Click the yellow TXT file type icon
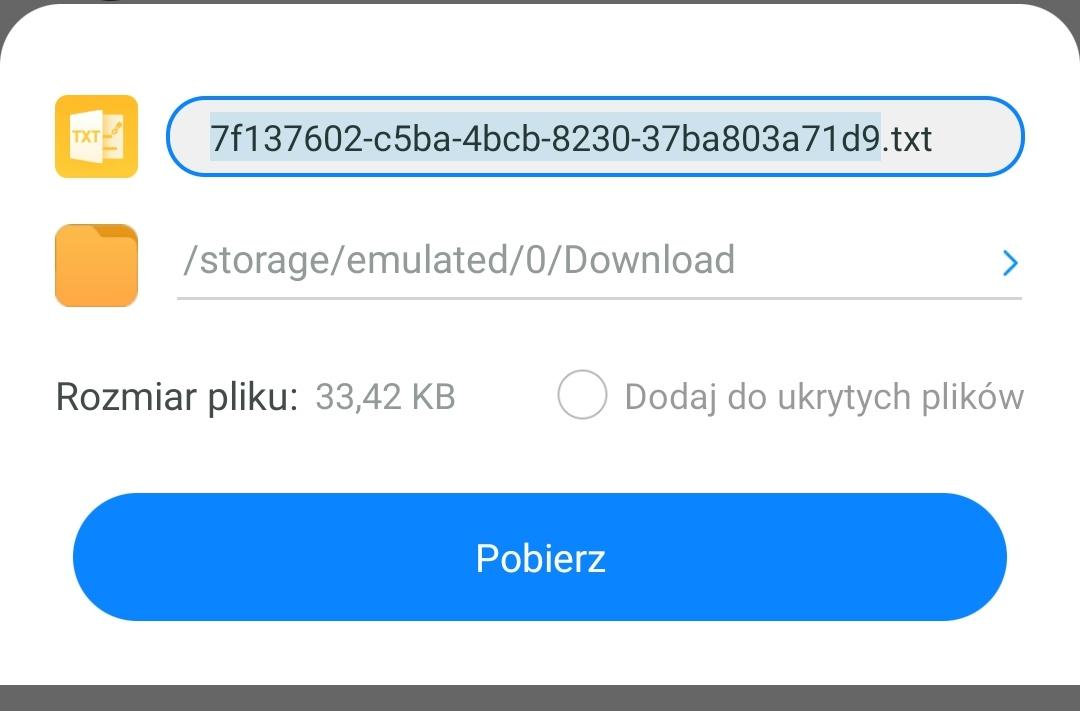This screenshot has height=711, width=1080. [x=96, y=136]
